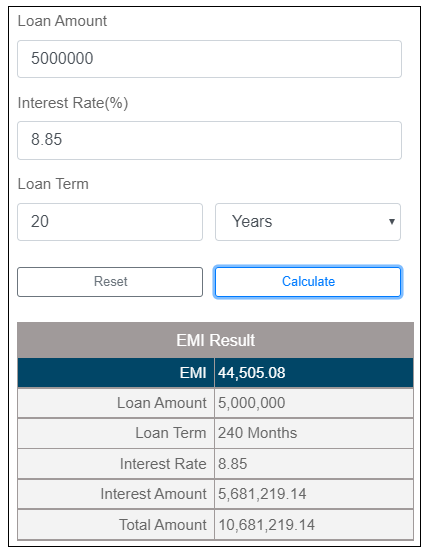Click the EMI value 44,505.08

[252, 373]
